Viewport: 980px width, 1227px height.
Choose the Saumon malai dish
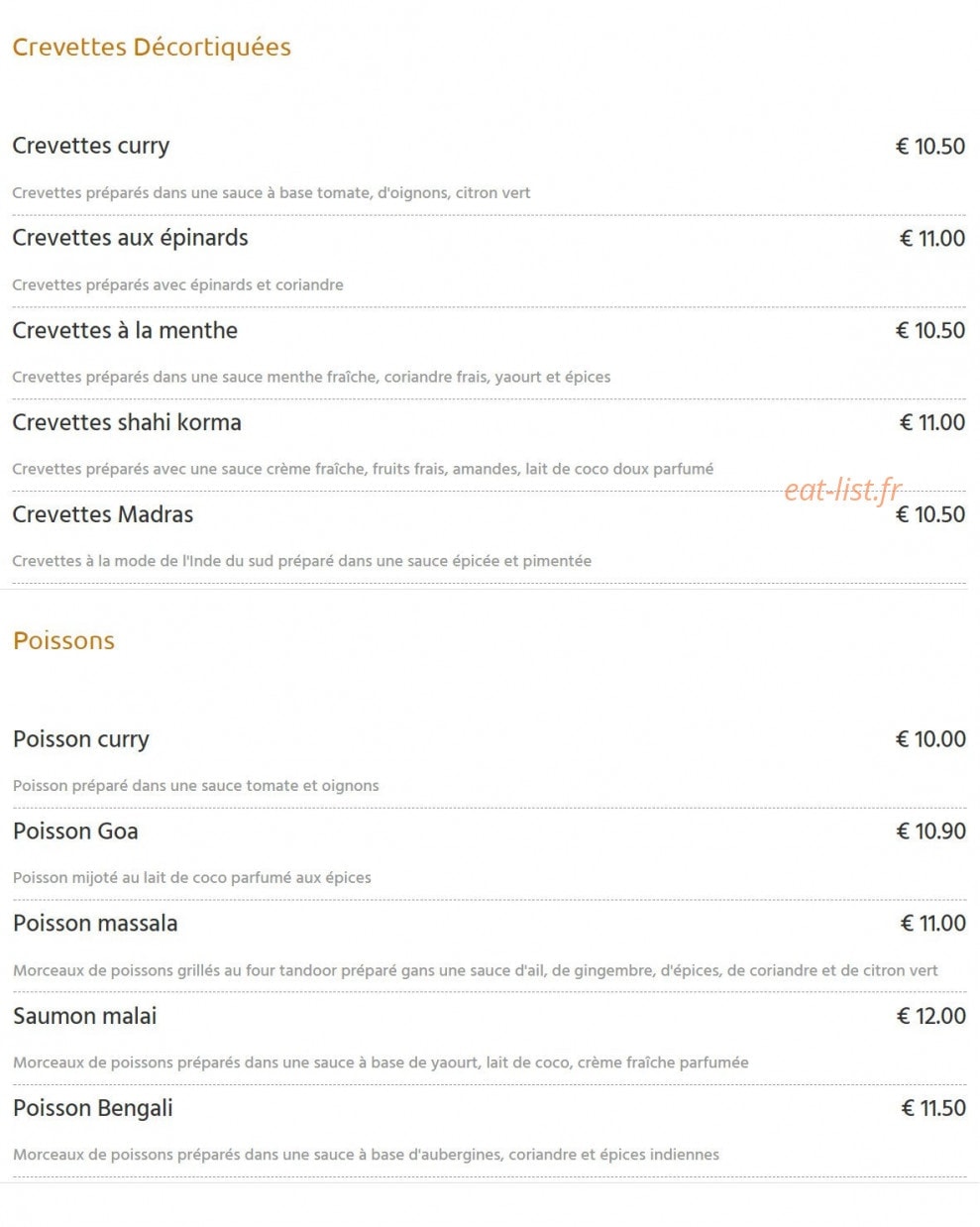click(x=85, y=1016)
